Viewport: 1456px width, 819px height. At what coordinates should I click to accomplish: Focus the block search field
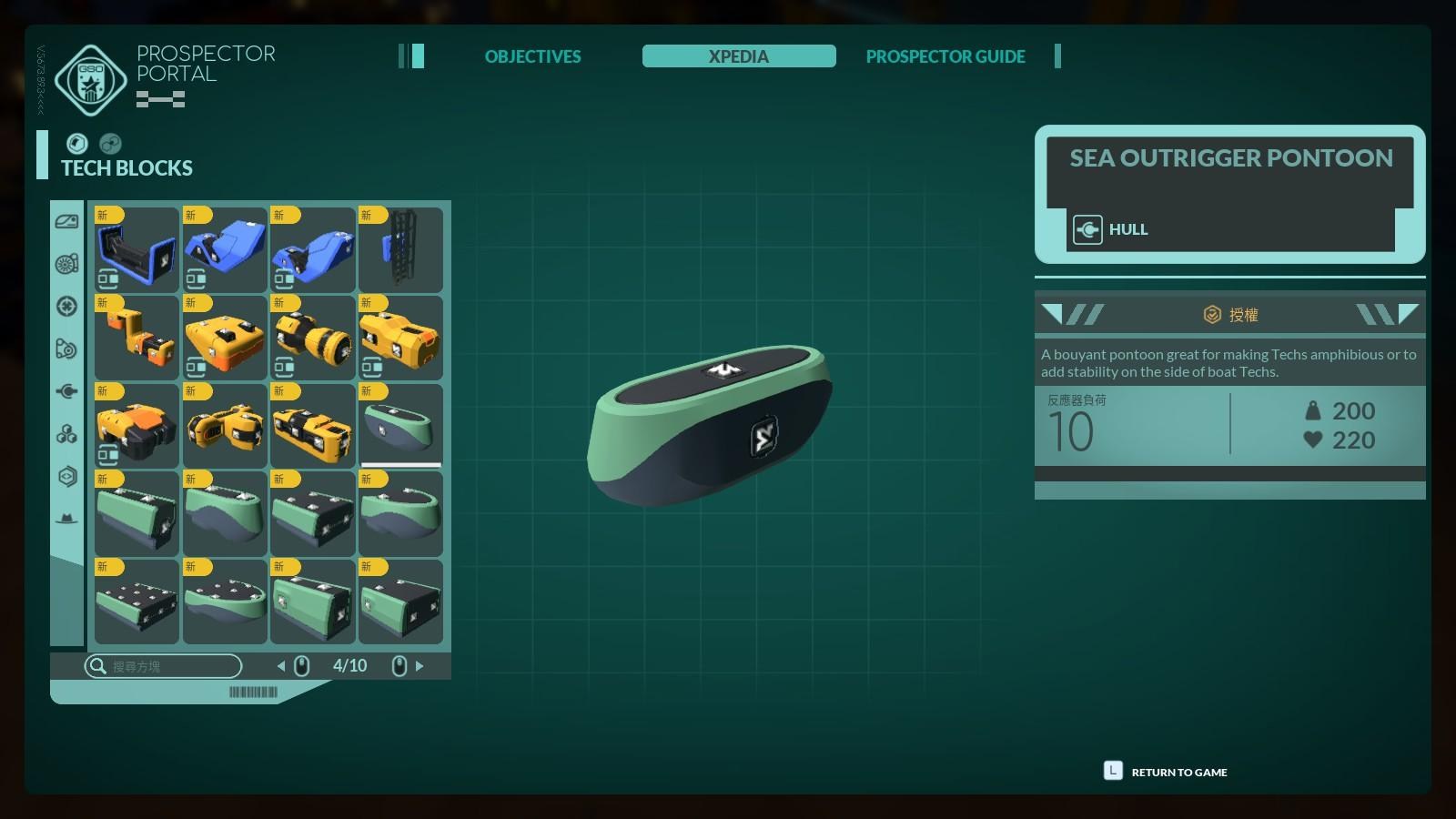click(164, 666)
